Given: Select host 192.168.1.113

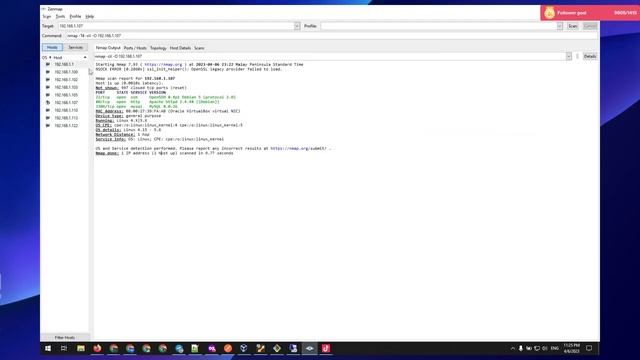Looking at the screenshot, I should click(66, 118).
